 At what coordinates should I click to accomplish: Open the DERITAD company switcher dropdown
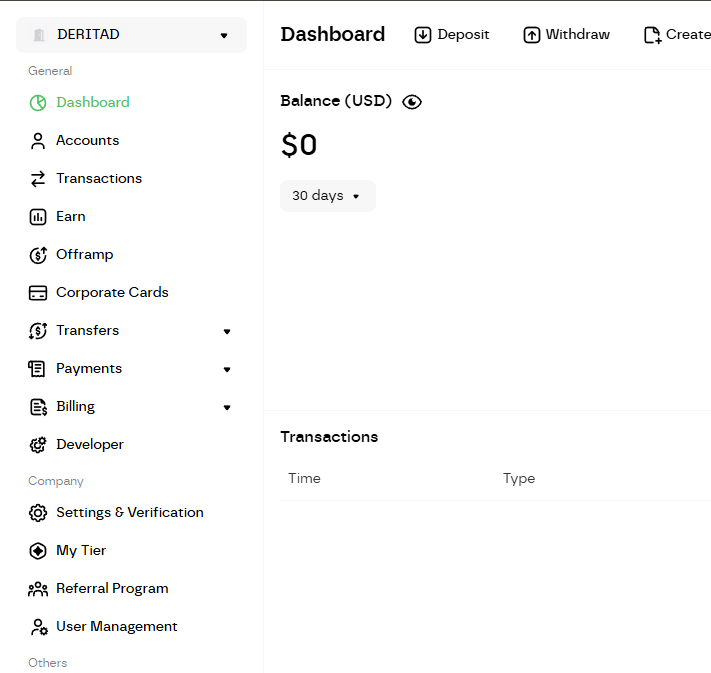131,35
